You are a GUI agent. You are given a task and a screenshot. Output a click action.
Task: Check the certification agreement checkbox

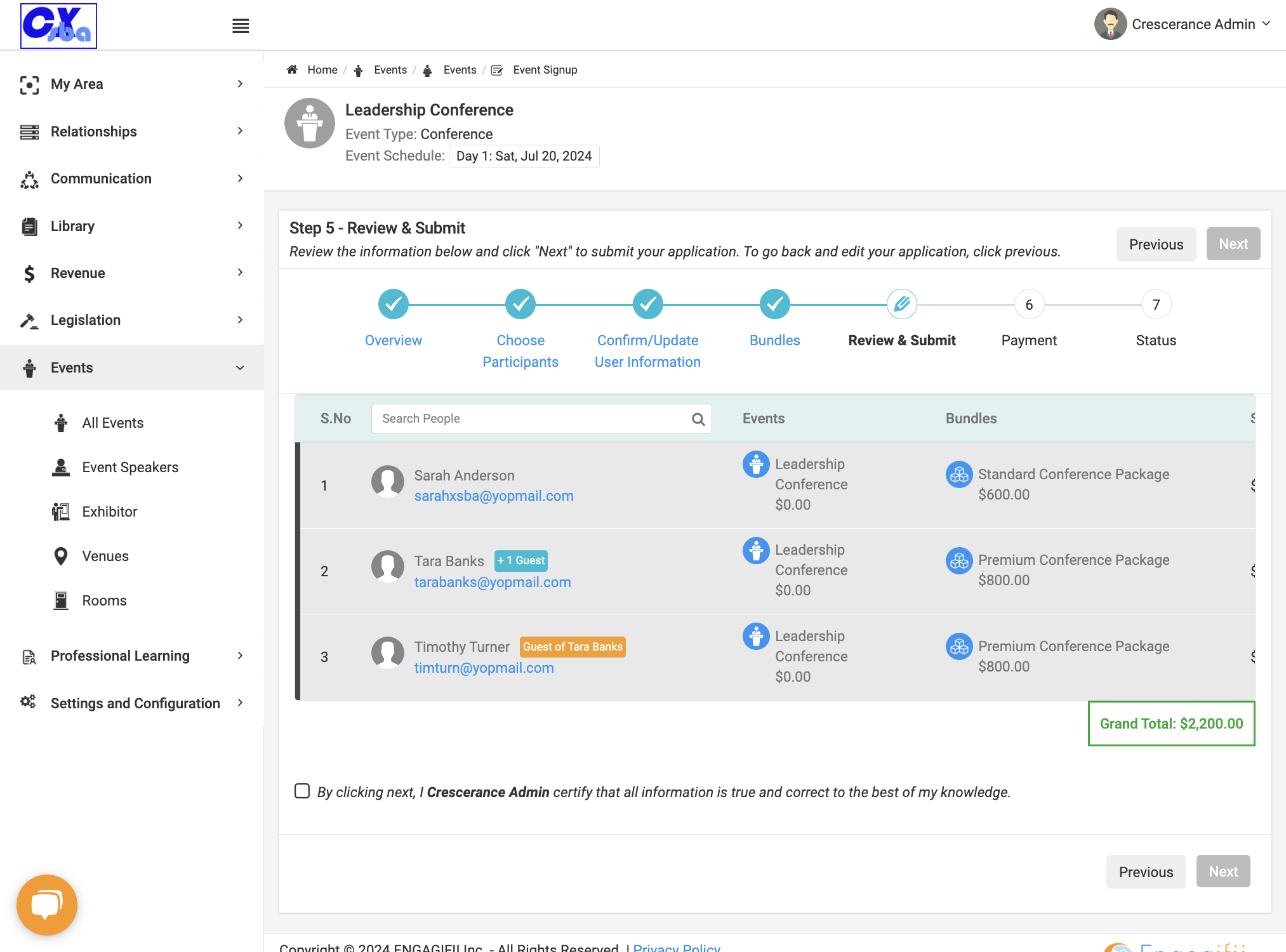[x=302, y=791]
